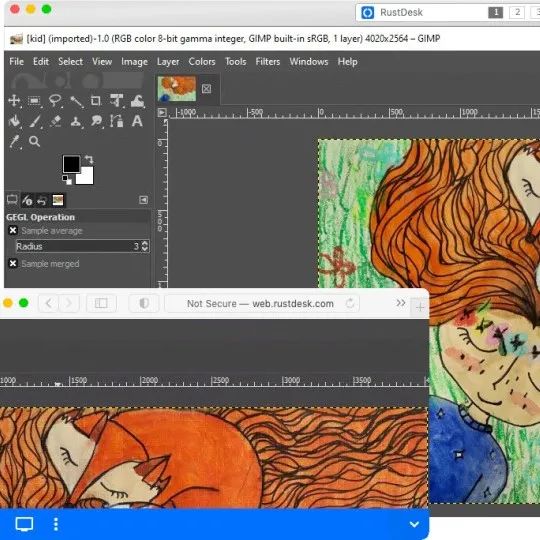Reset colors to black and white
The image size is (540, 540).
tap(66, 179)
